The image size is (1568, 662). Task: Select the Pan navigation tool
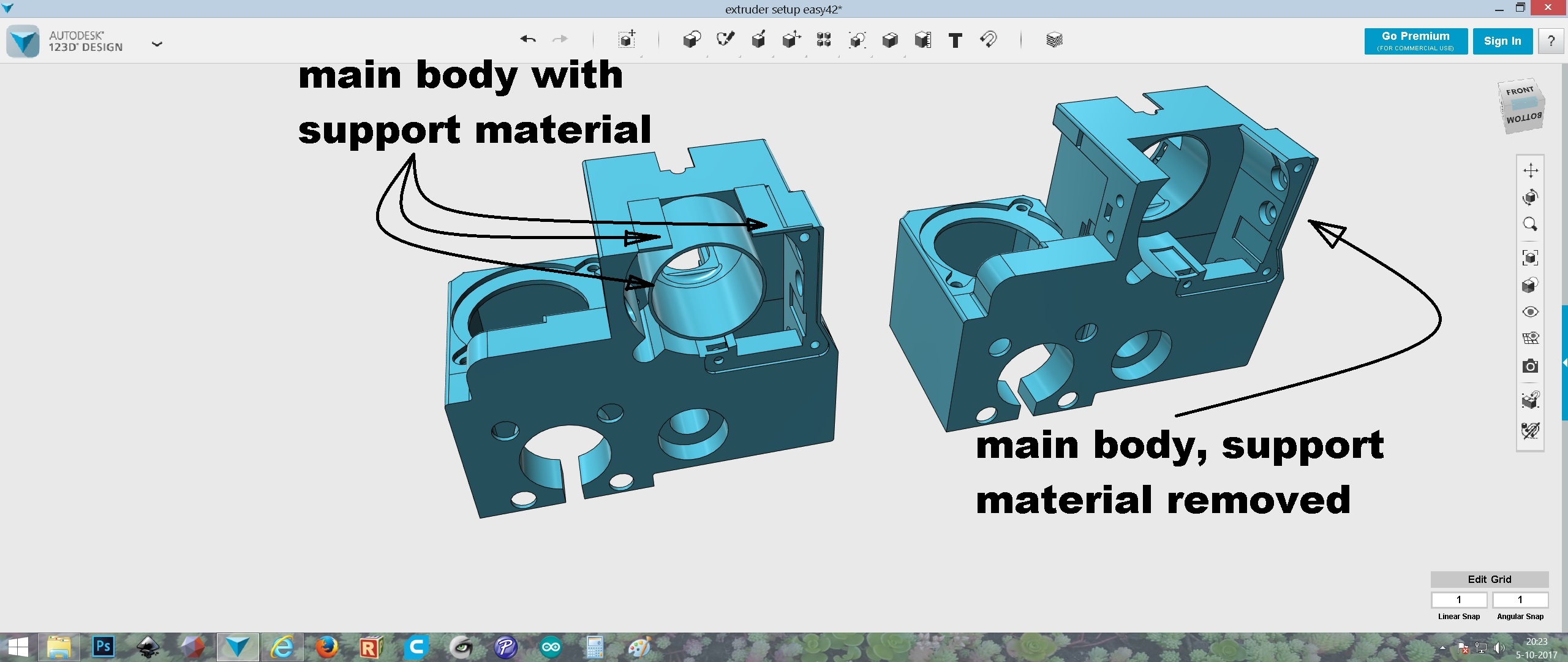point(1530,170)
